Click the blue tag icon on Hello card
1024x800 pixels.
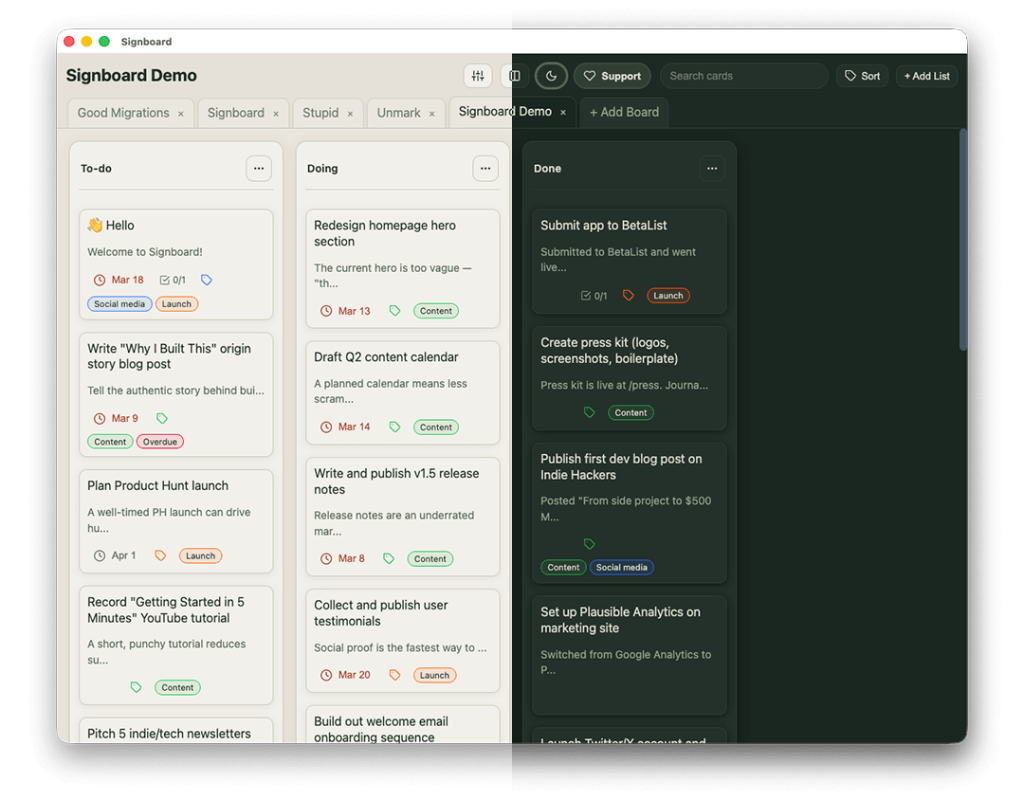tap(207, 280)
